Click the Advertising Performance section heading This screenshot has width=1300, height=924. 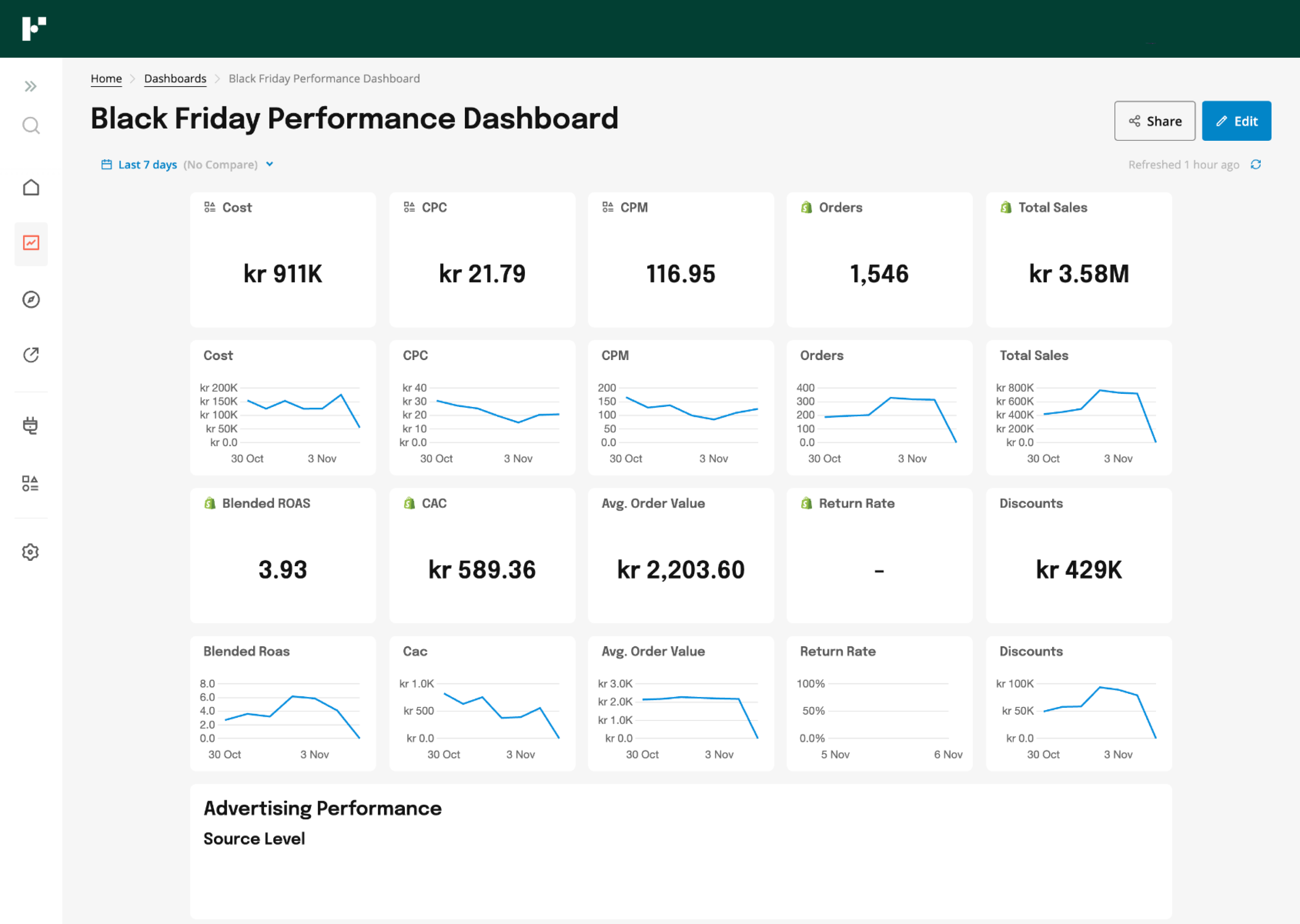point(323,808)
